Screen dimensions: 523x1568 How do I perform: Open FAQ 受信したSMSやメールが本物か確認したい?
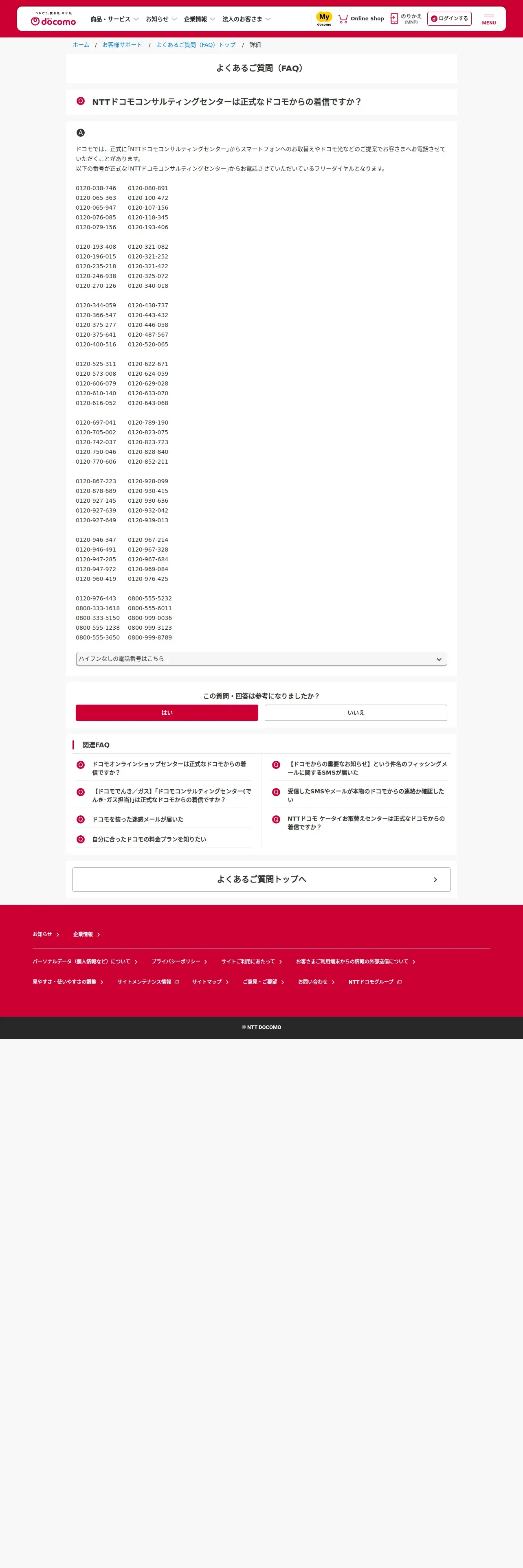365,795
